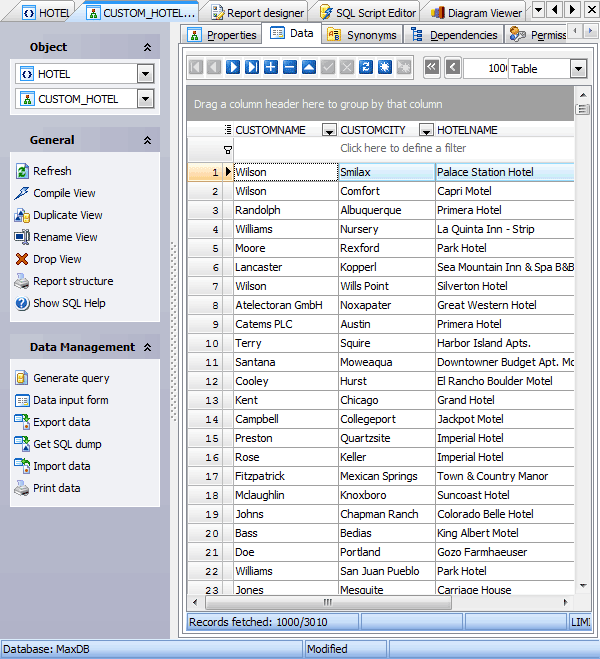
Task: Click Edit record up-arrow icon
Action: (309, 67)
